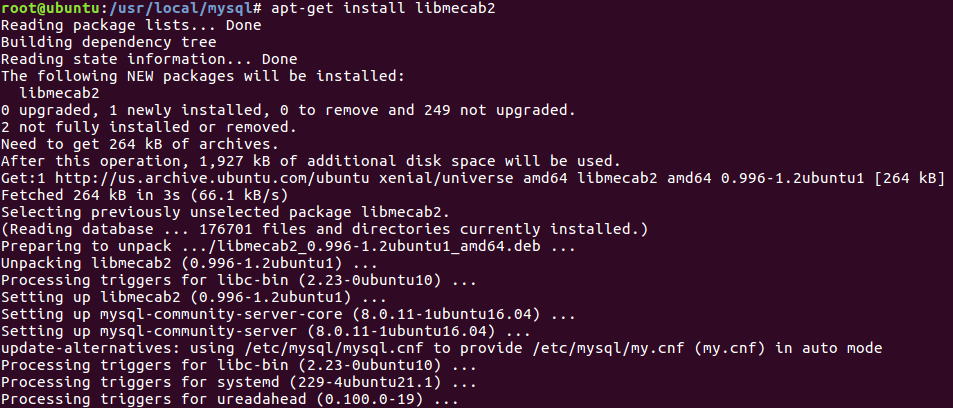Click the "Need to get 264 kB" line
Viewport: 953px width, 408px height.
pos(130,144)
